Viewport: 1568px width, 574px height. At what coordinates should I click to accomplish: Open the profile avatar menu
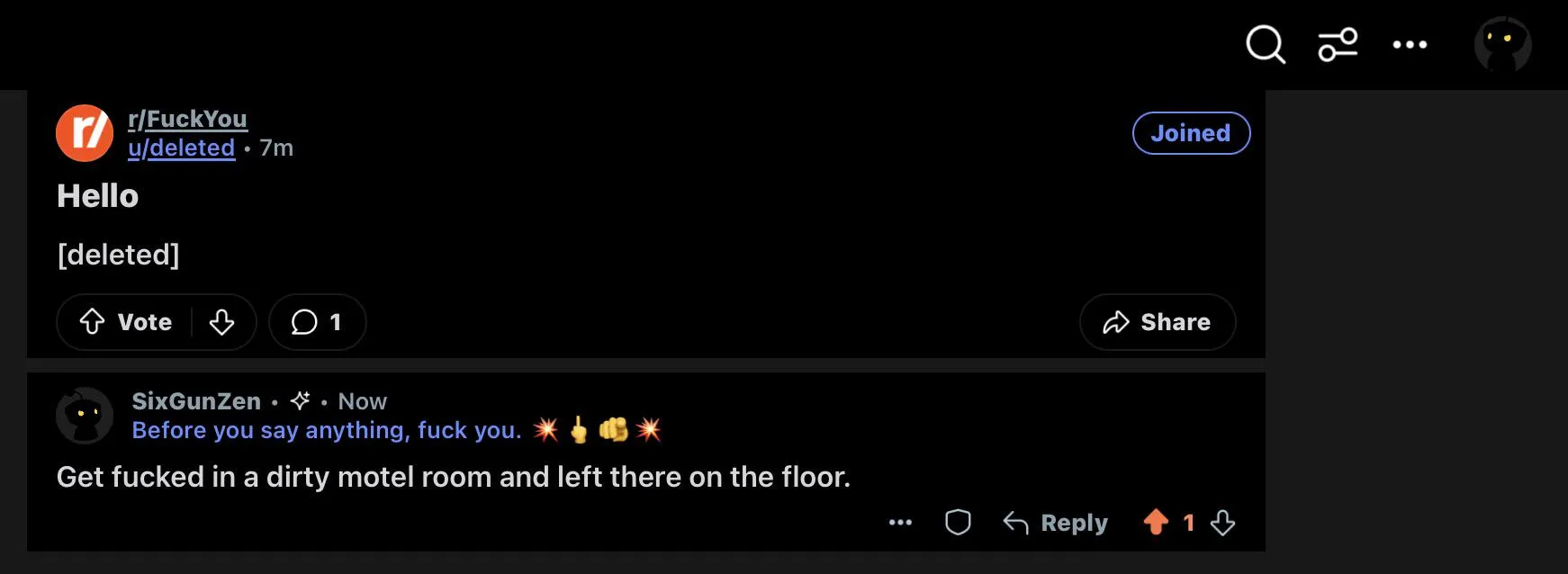[x=1502, y=44]
